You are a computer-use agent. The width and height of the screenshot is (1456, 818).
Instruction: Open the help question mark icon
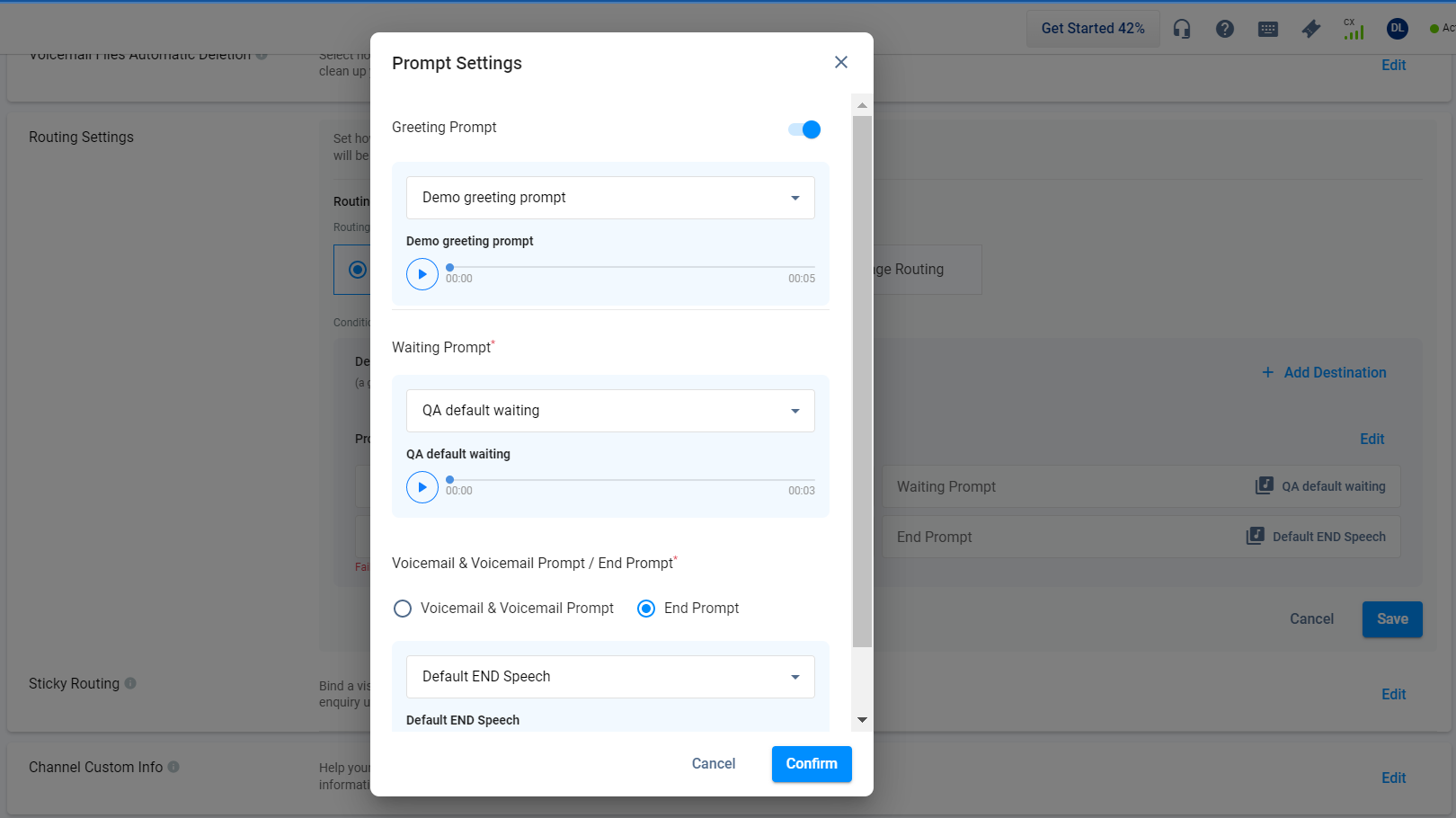(1224, 29)
